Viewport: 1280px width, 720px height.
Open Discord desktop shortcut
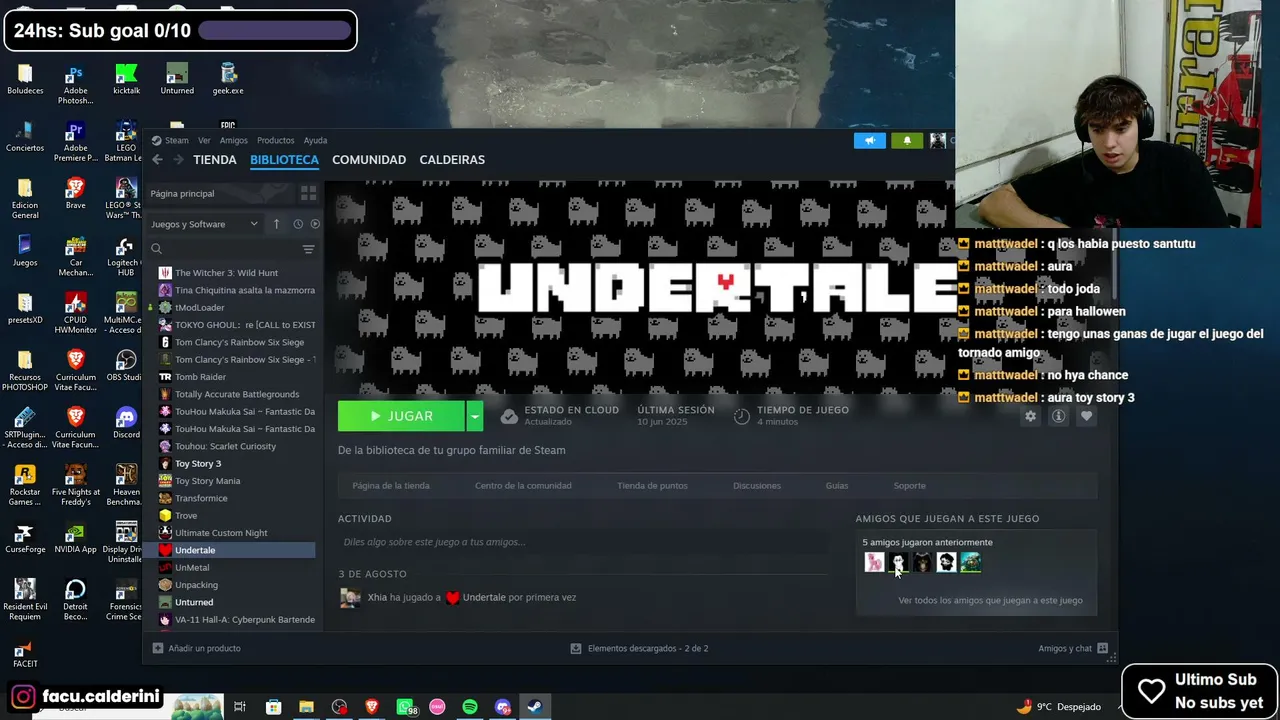click(x=126, y=423)
